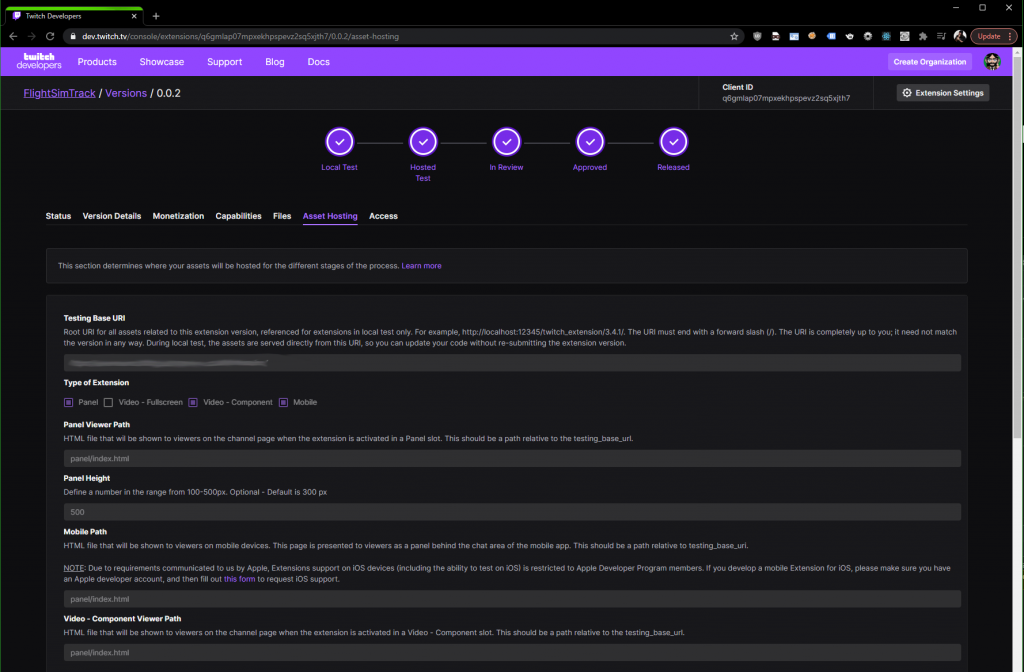Close the Twitch Developers tab
Screen dimensions: 1024x672
coord(134,16)
